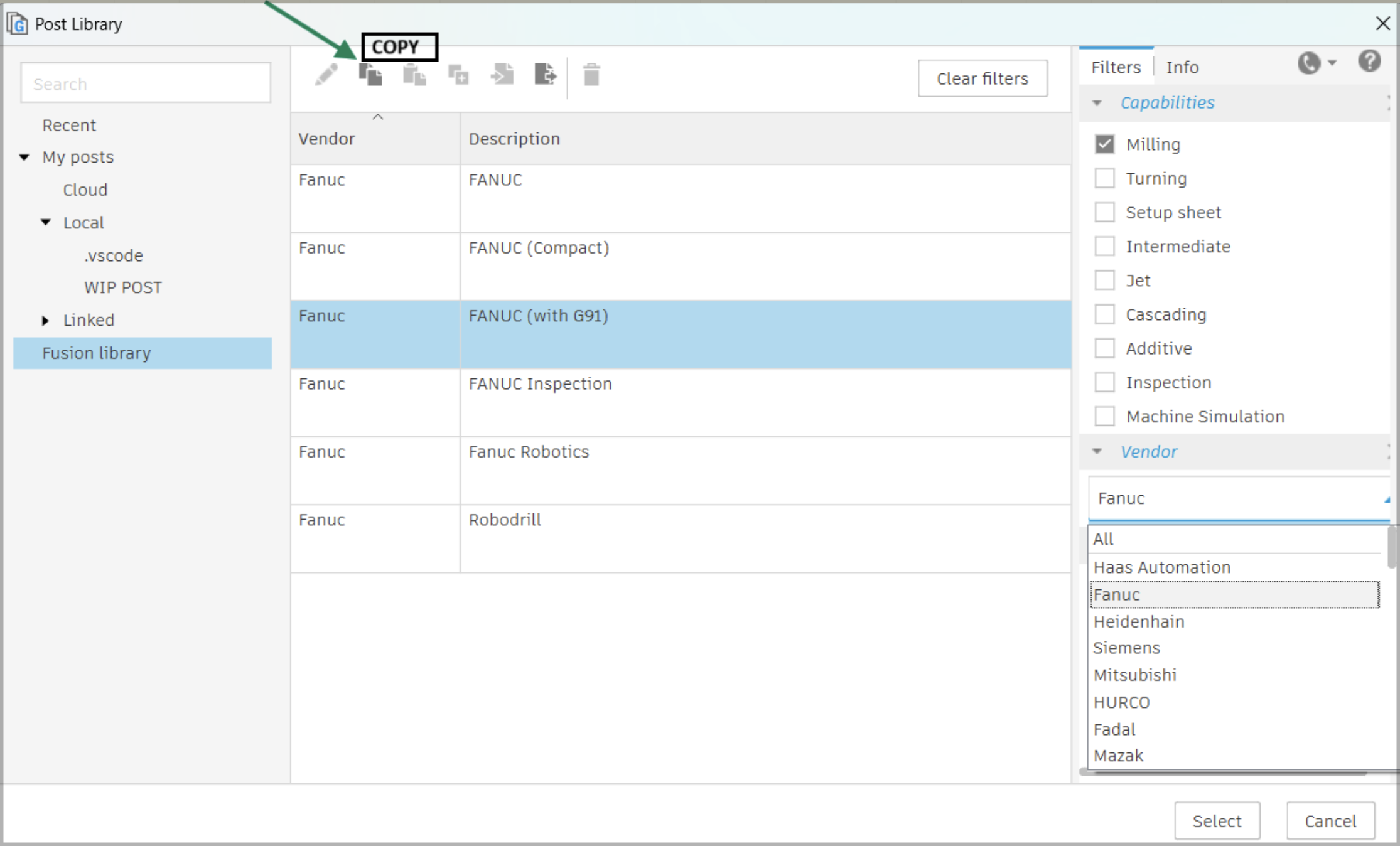Open the Help question mark icon
The width and height of the screenshot is (1400, 846).
coord(1369,61)
